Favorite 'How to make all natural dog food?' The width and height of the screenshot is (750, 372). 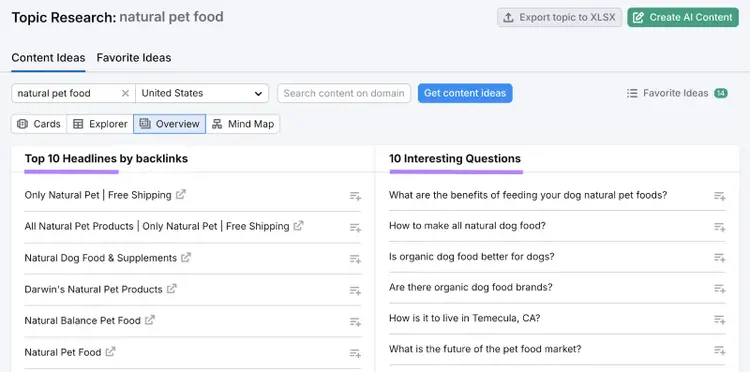(x=719, y=227)
